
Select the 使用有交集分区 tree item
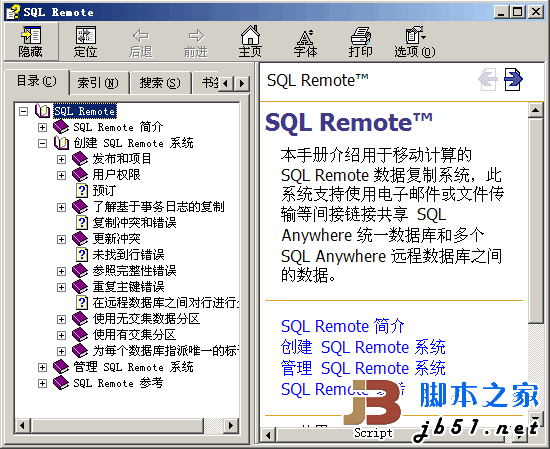point(134,335)
